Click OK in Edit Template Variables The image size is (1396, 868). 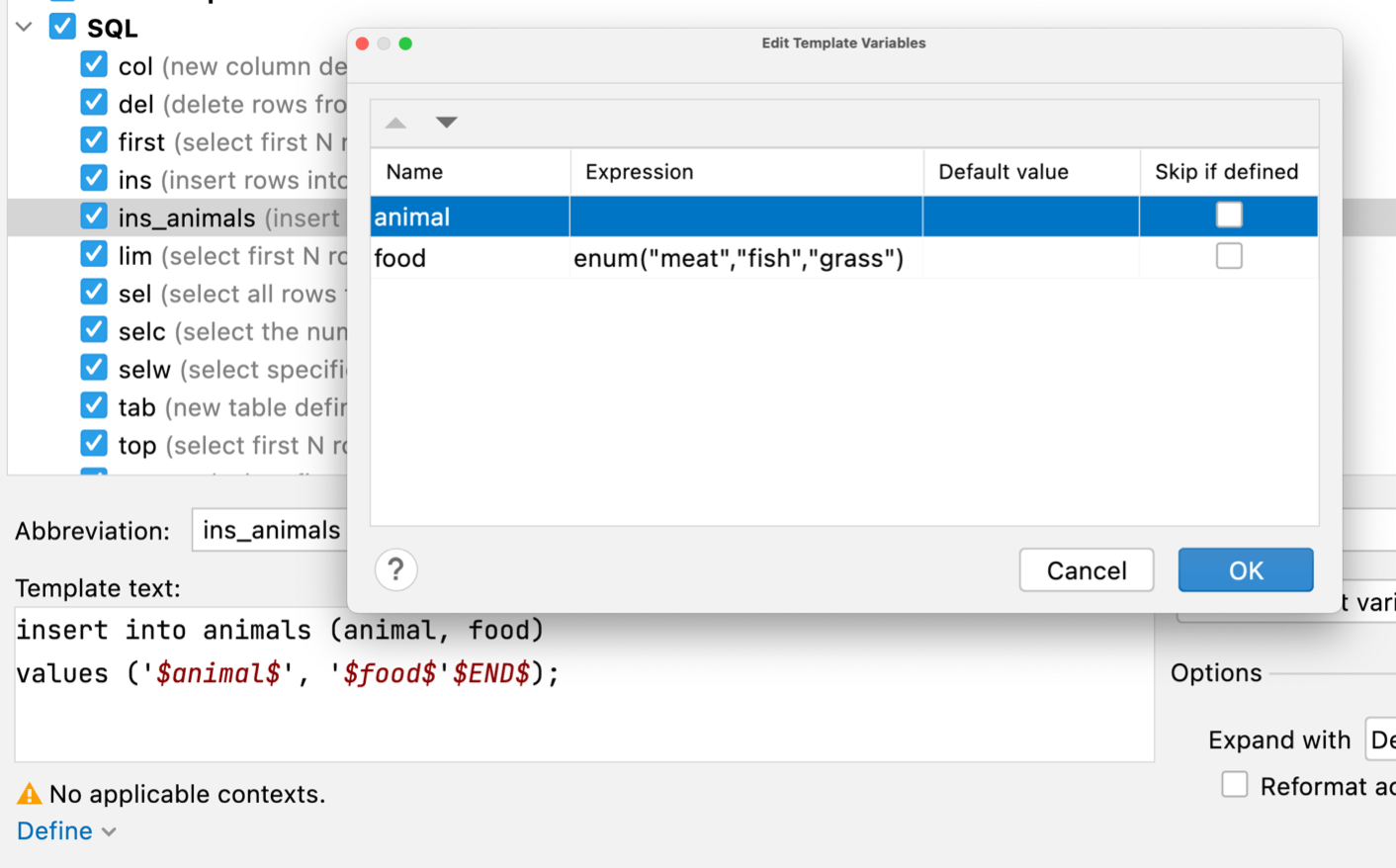(1246, 570)
